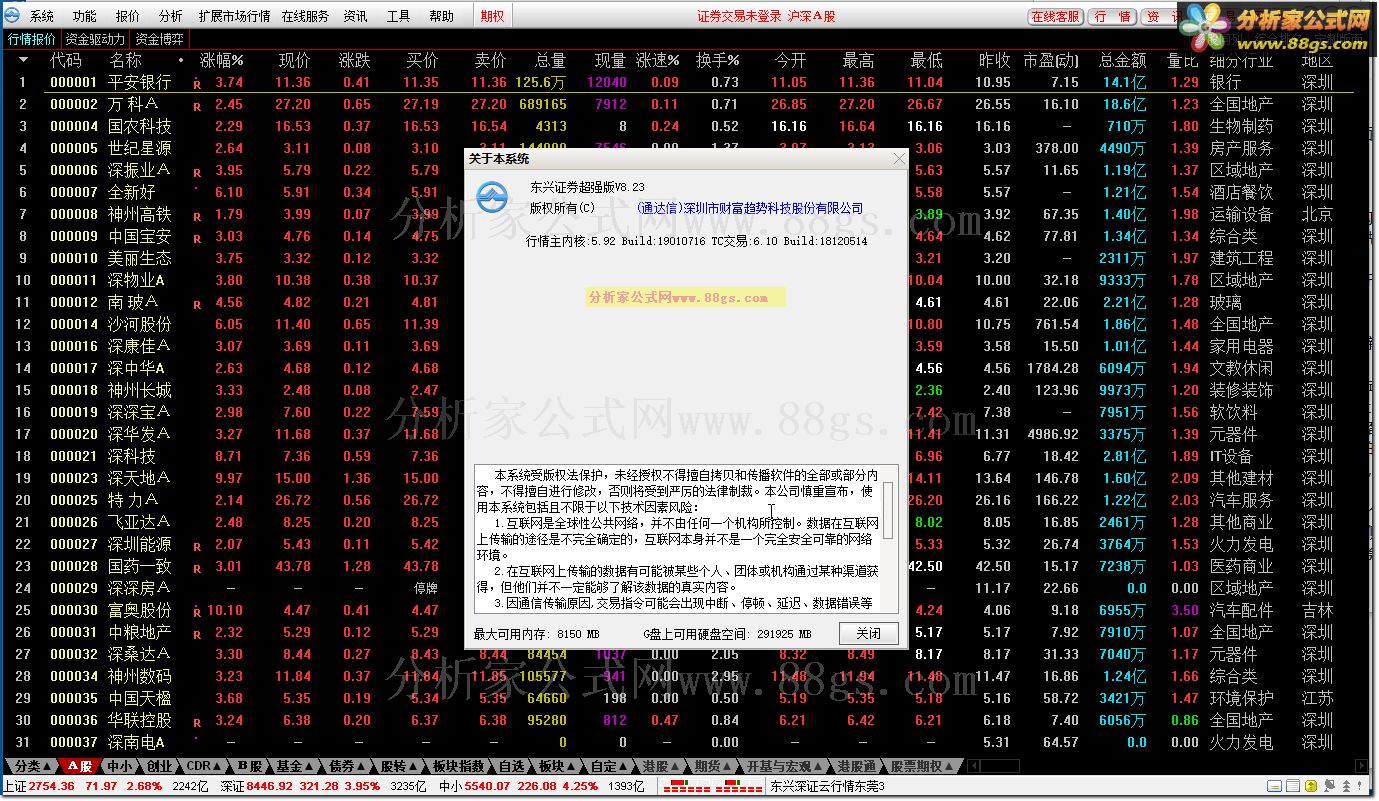Open the 分析 menu

[x=170, y=16]
